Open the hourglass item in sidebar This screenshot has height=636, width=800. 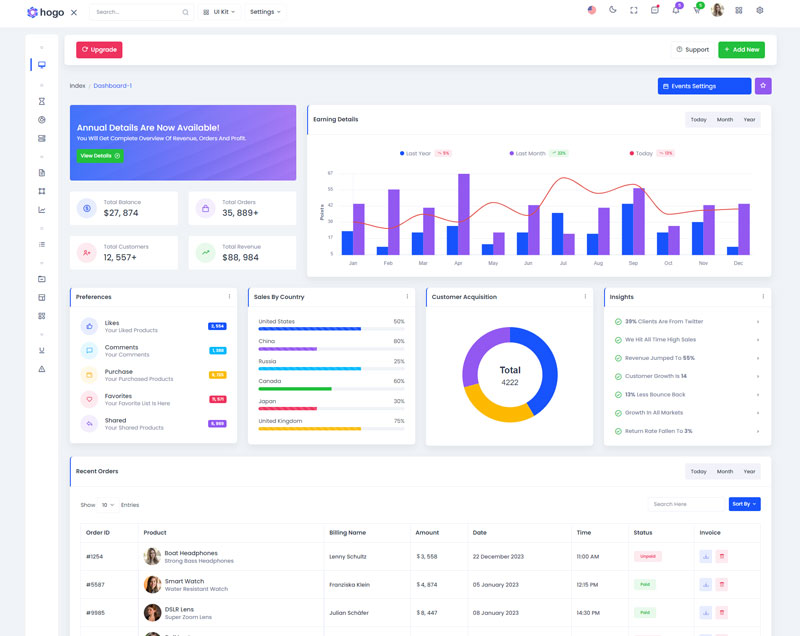tap(41, 101)
